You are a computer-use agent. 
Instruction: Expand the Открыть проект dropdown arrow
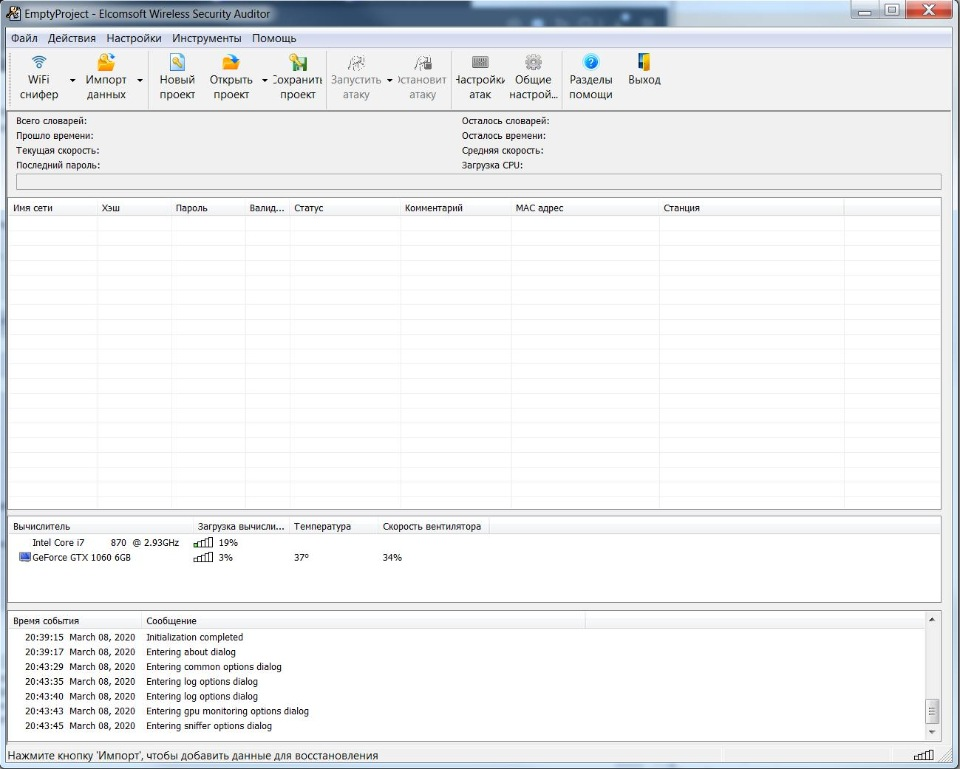point(264,80)
